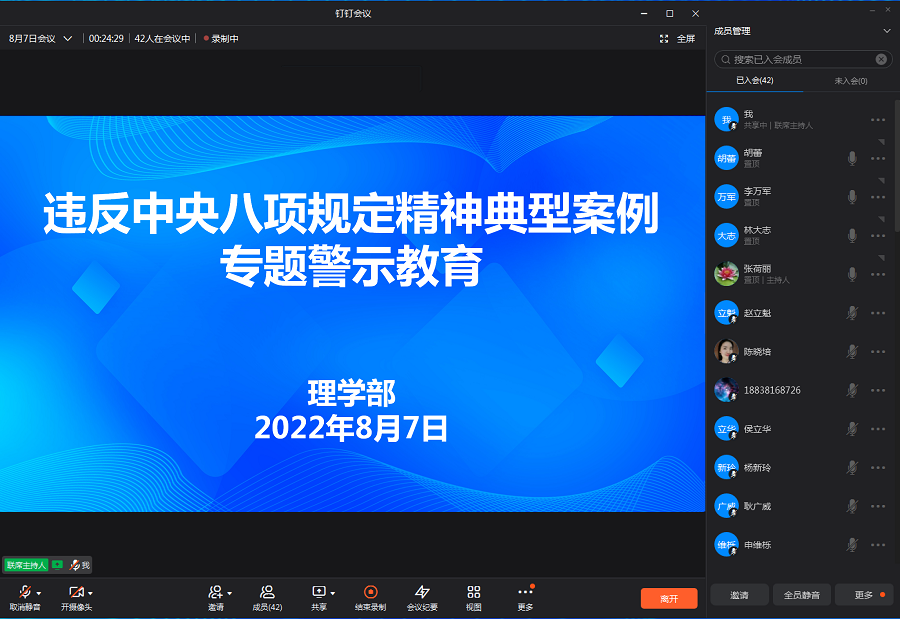The height and width of the screenshot is (619, 900).
Task: Click the 结束录制 stop recording icon
Action: [370, 592]
